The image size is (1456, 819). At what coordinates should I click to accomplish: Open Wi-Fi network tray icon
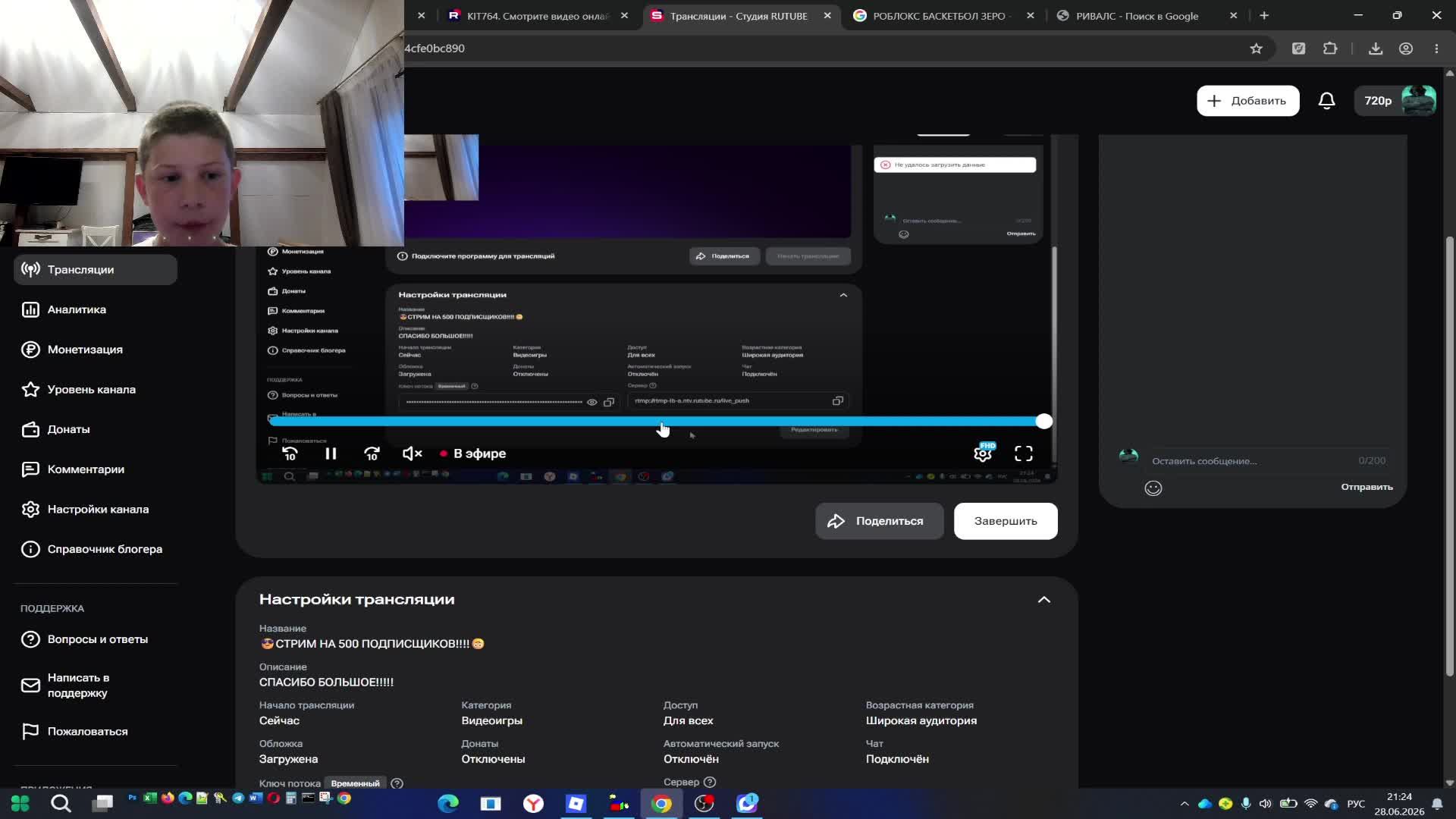click(1311, 804)
